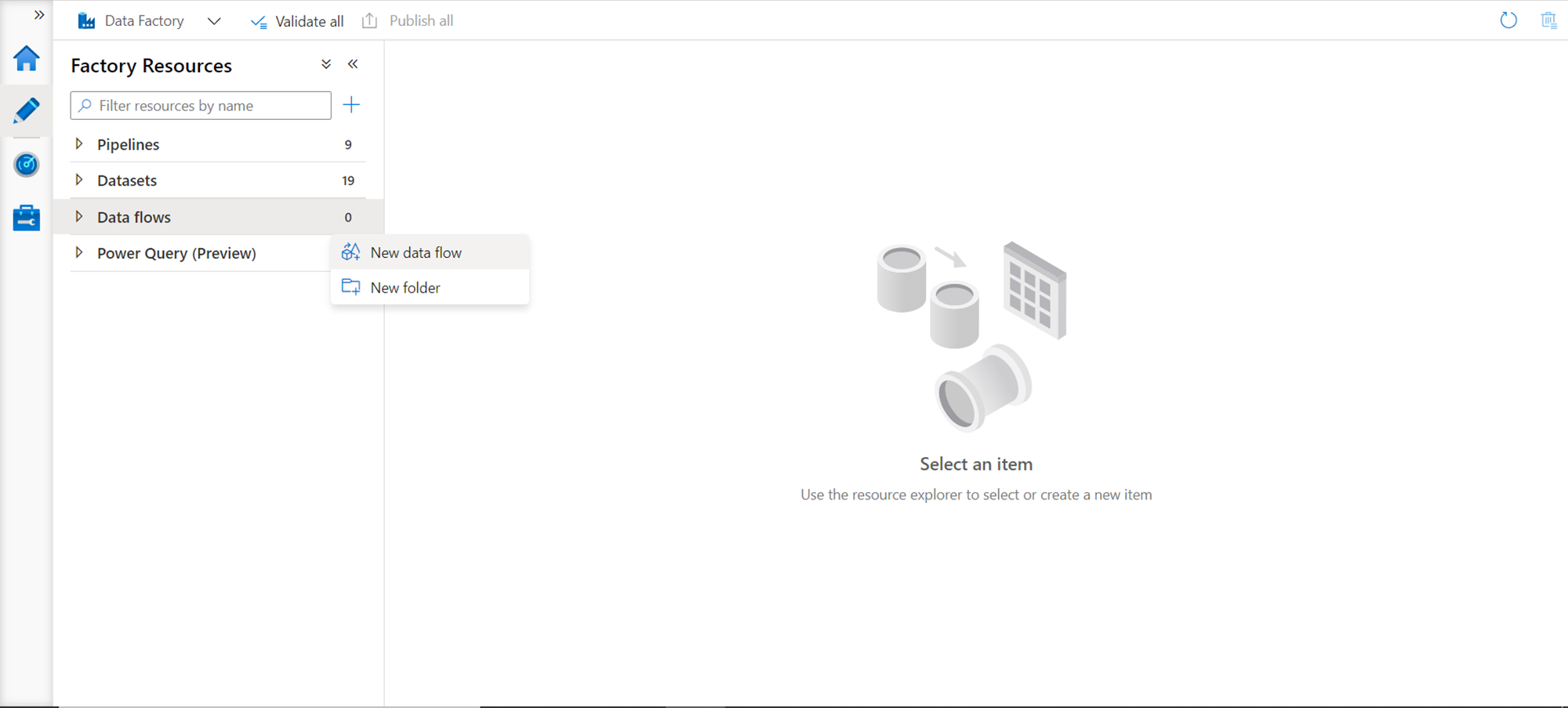Select the Datasets row label
1568x708 pixels.
coord(127,180)
